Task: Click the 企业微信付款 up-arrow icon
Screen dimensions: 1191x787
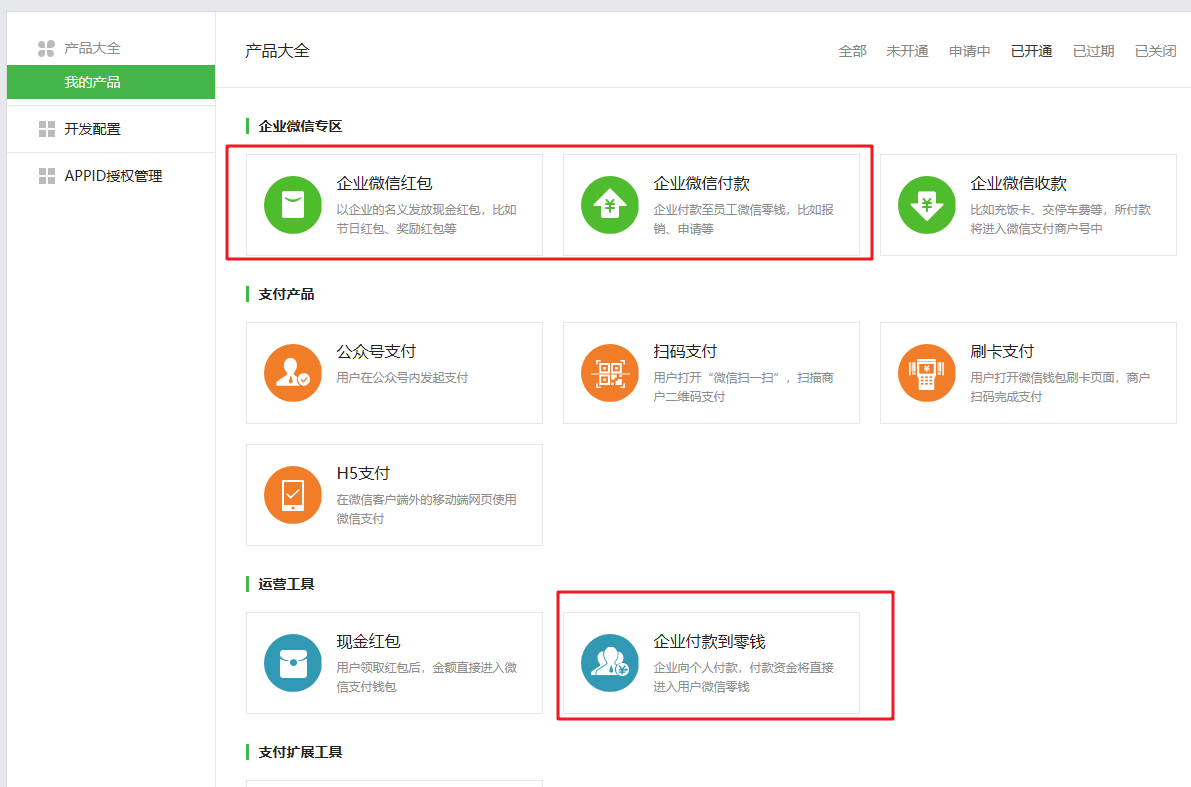Action: click(x=609, y=205)
